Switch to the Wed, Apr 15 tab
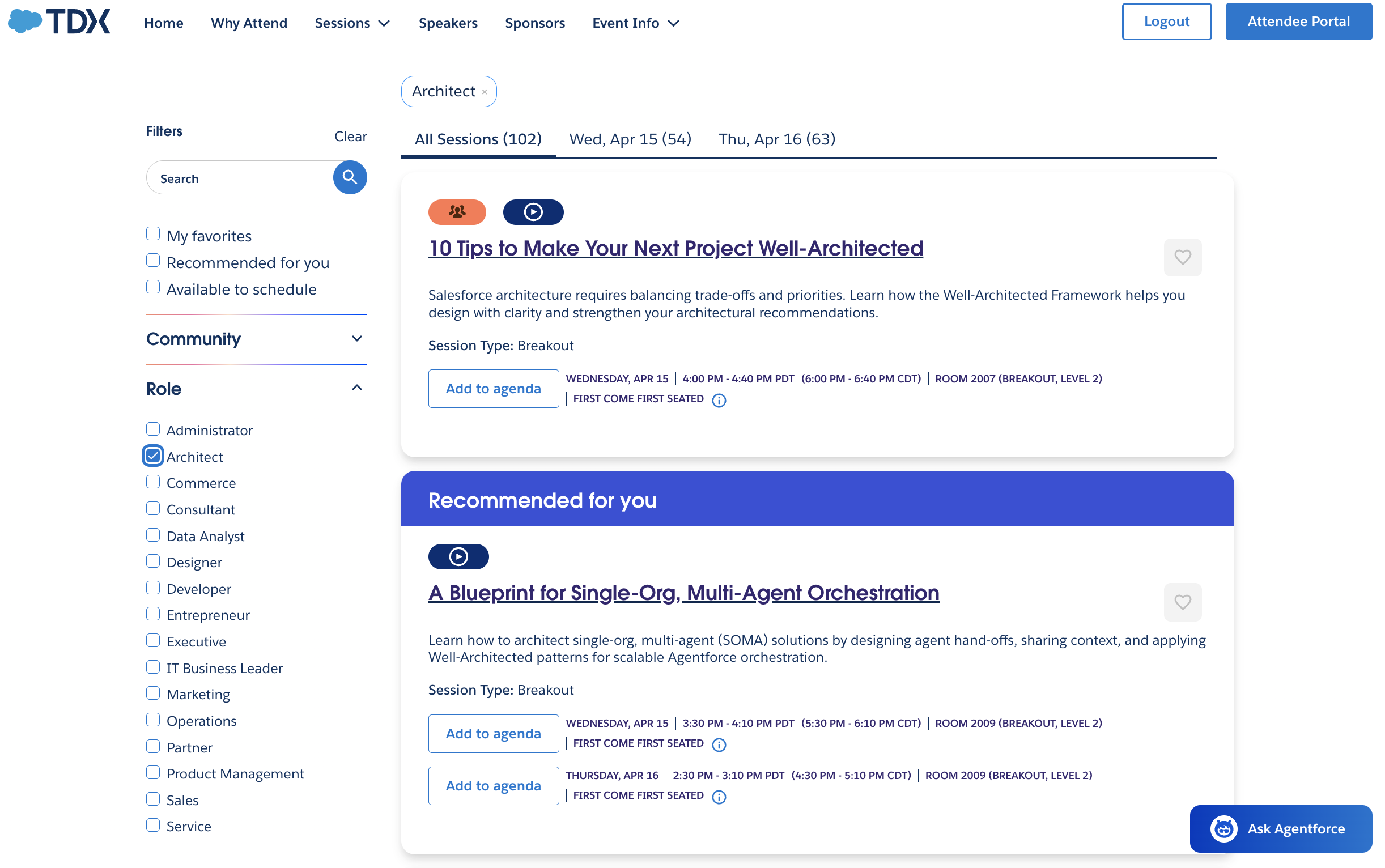This screenshot has height=868, width=1385. click(x=630, y=139)
